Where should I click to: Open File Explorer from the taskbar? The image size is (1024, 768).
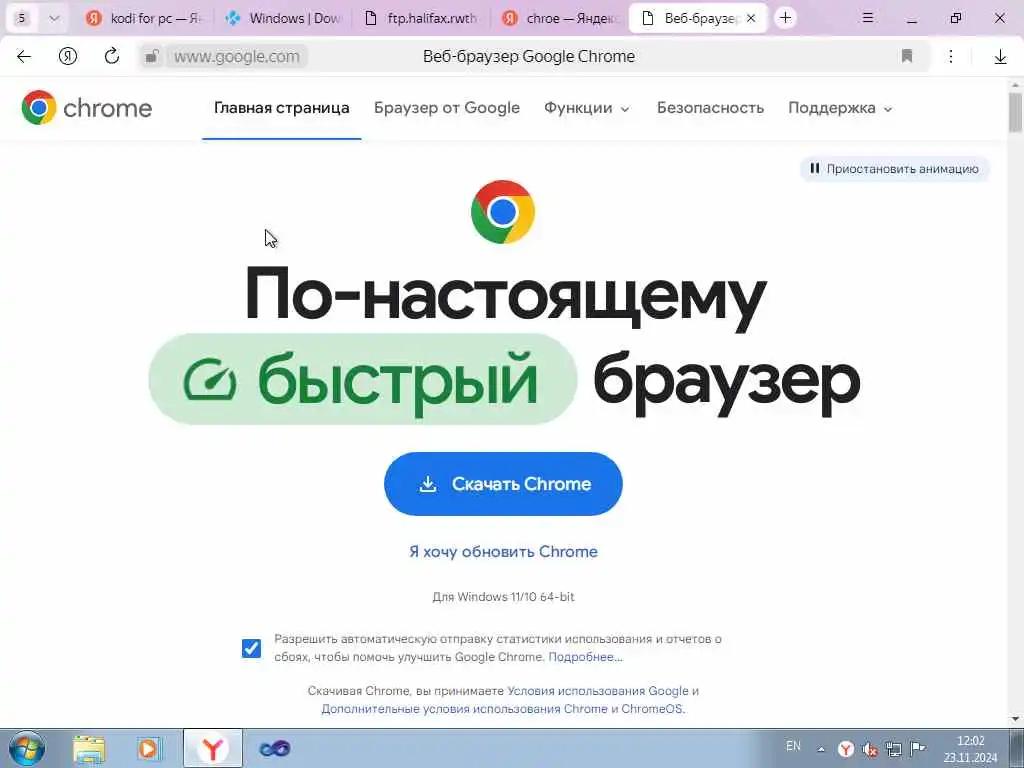(89, 748)
